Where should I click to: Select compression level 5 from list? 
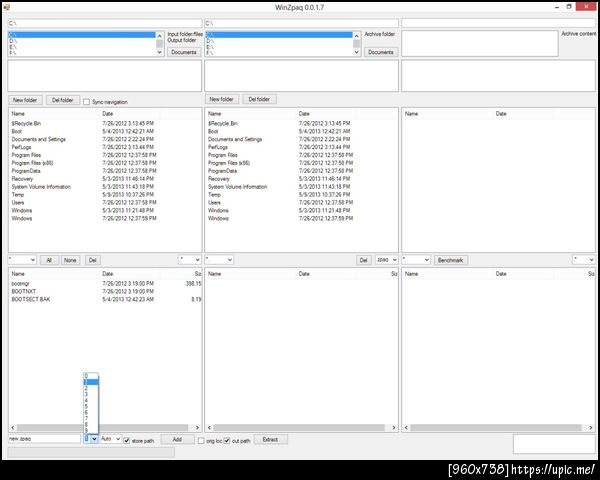click(x=91, y=407)
